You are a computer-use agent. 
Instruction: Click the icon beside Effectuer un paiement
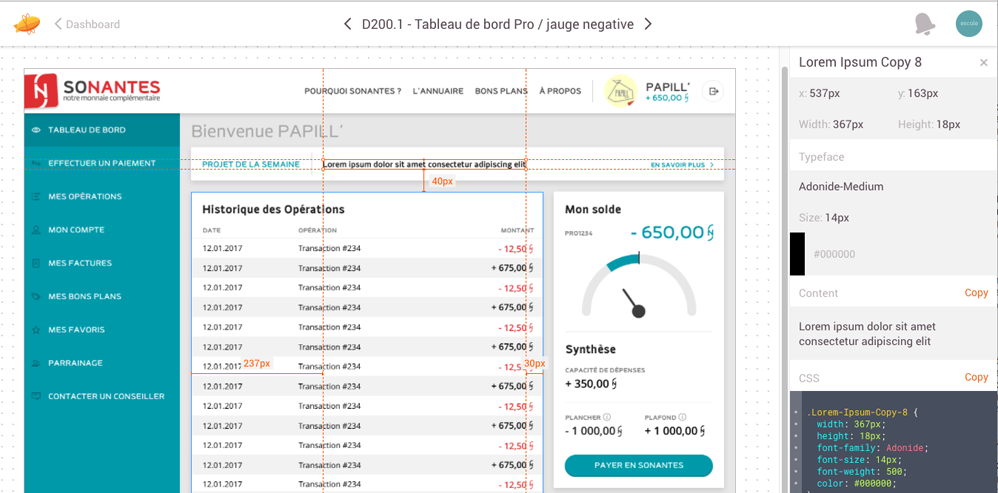click(x=36, y=163)
